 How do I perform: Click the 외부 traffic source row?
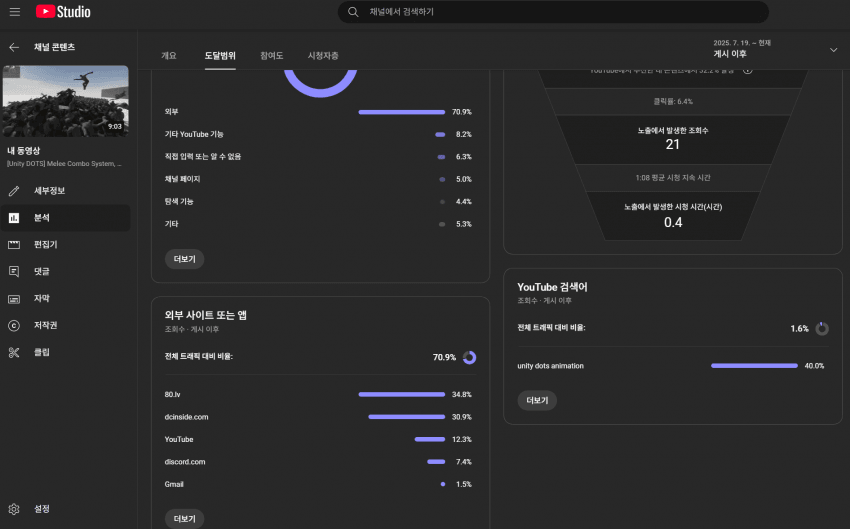[x=318, y=112]
